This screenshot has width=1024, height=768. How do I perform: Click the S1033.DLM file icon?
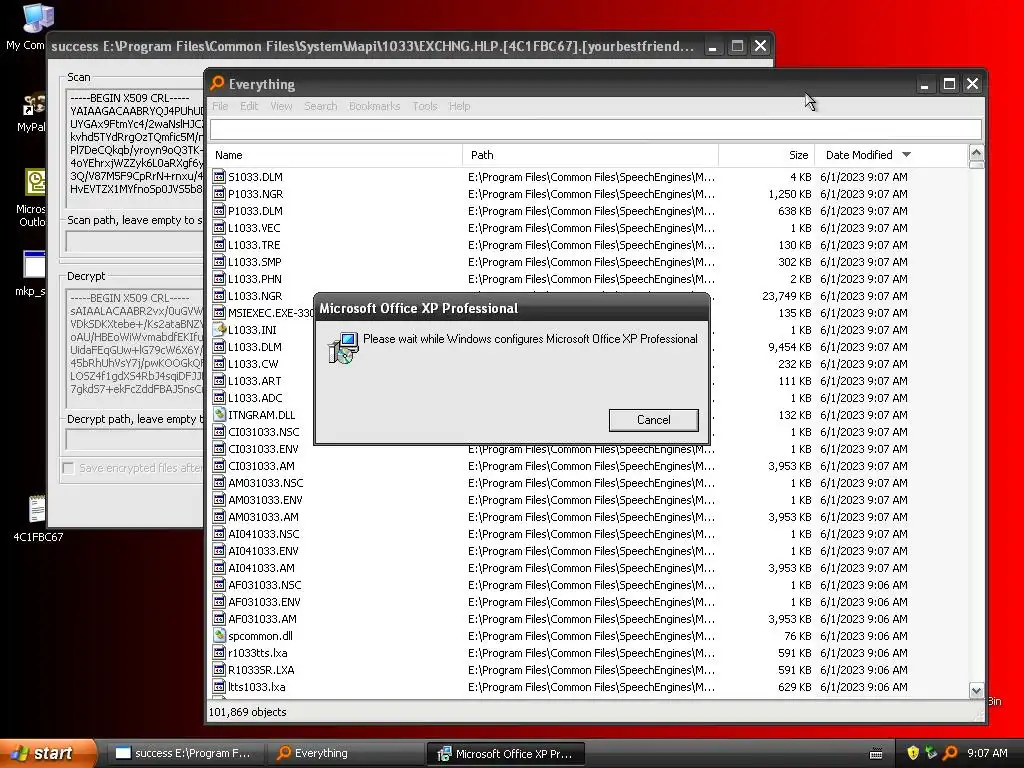click(x=219, y=177)
